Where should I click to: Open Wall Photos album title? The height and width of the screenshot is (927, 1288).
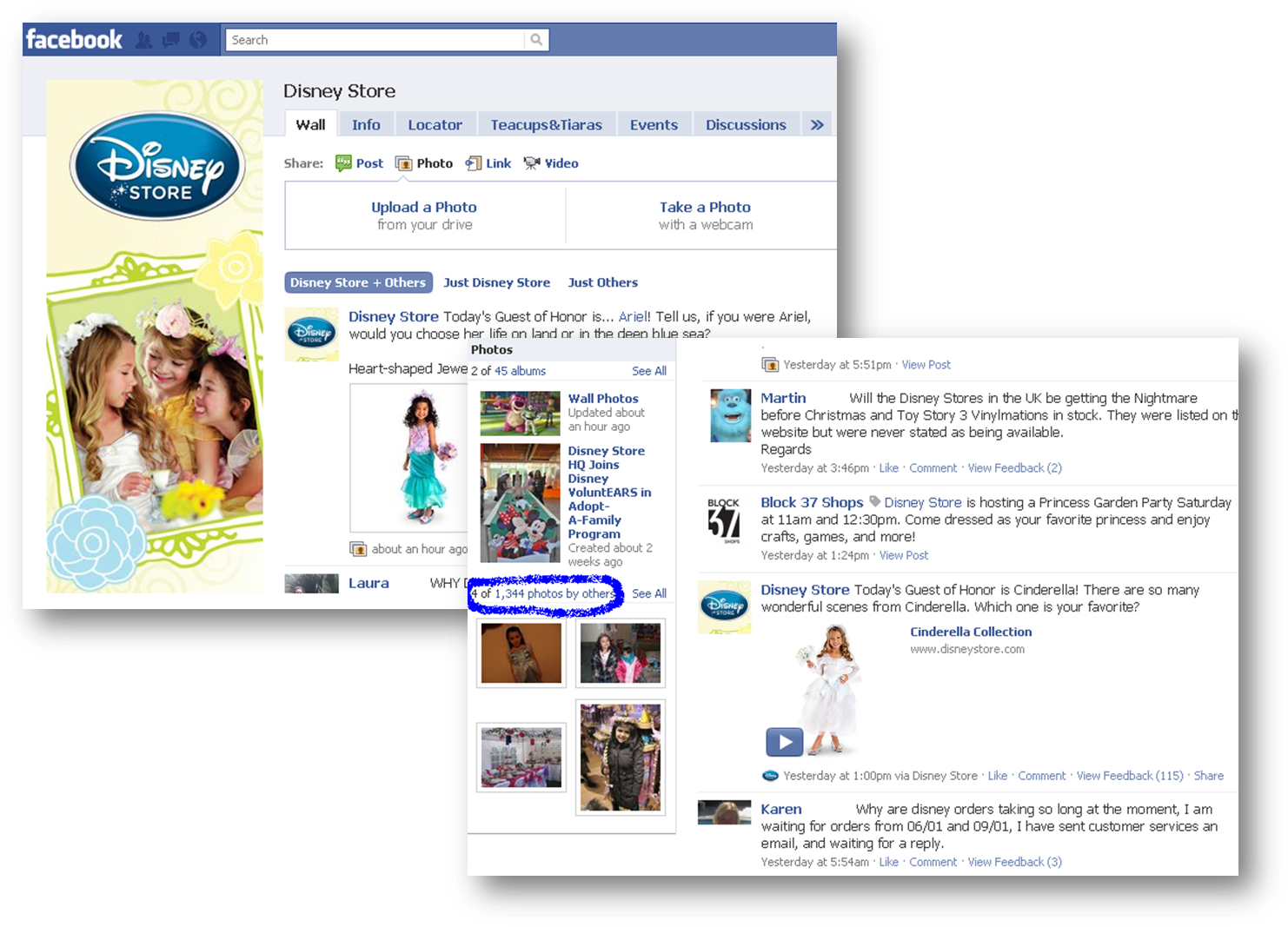603,398
